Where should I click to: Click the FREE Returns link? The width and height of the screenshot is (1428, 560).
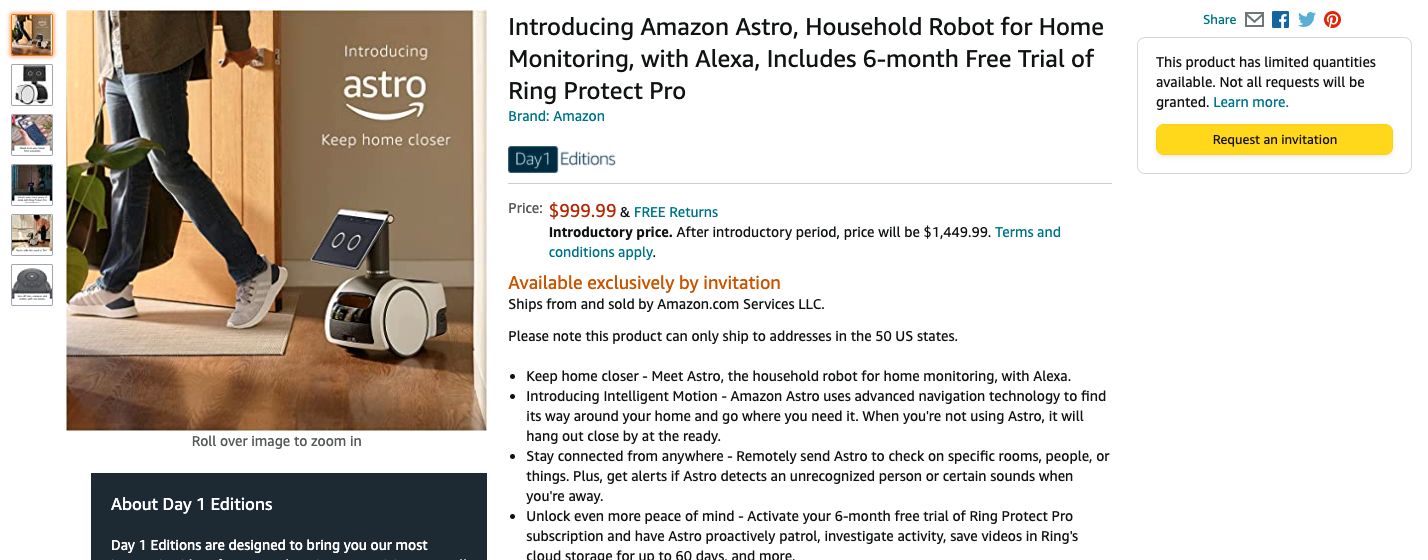pos(676,212)
